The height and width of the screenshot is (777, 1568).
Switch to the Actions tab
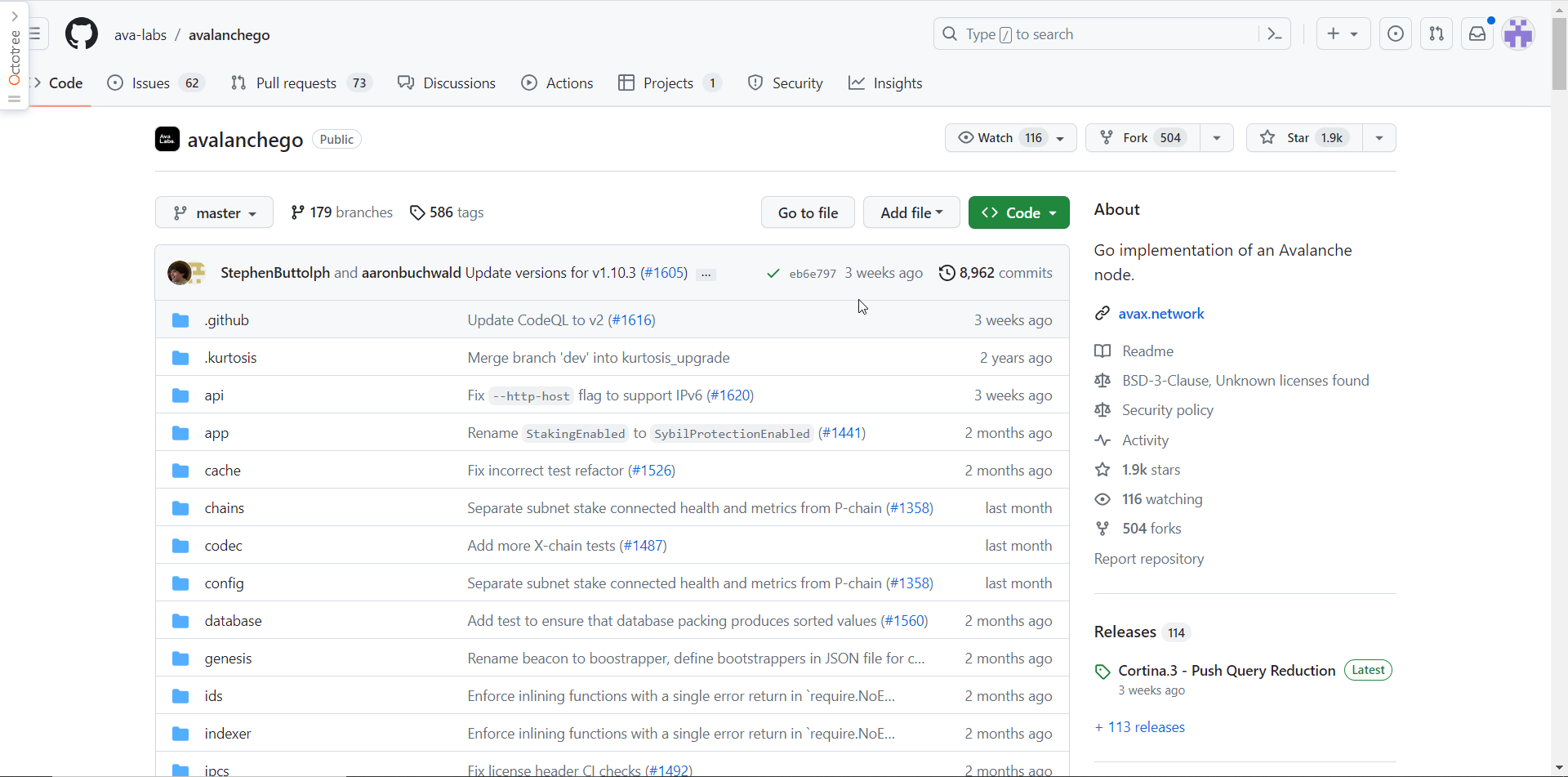click(x=557, y=83)
